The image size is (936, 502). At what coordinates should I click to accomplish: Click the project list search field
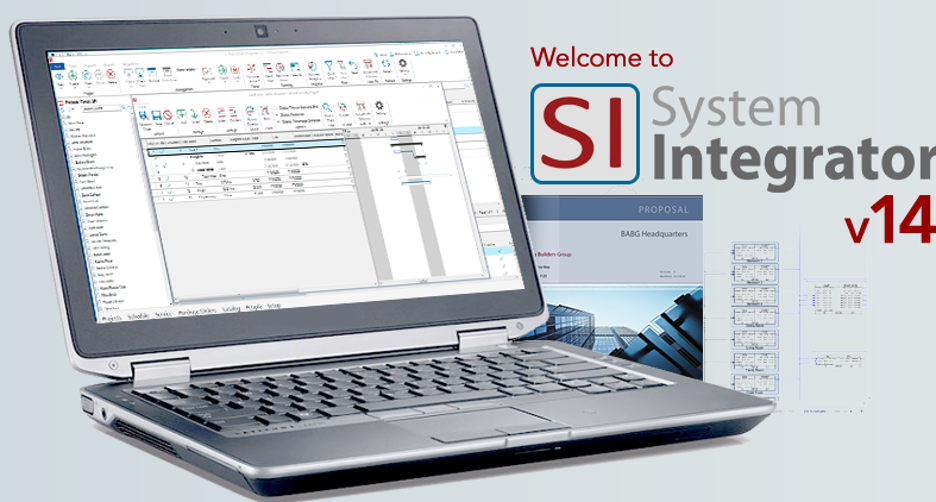click(x=101, y=109)
